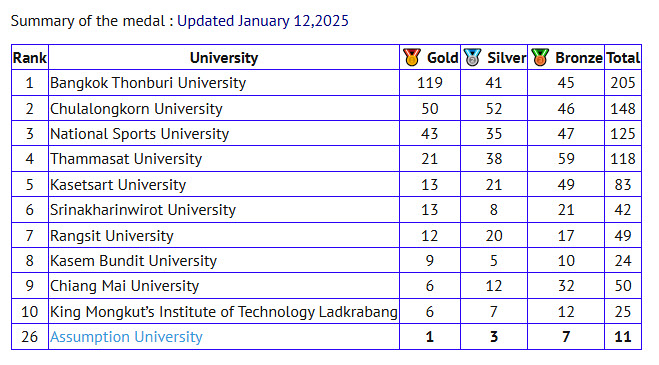Click Assumption University total of 11
The image size is (659, 365).
coord(623,337)
